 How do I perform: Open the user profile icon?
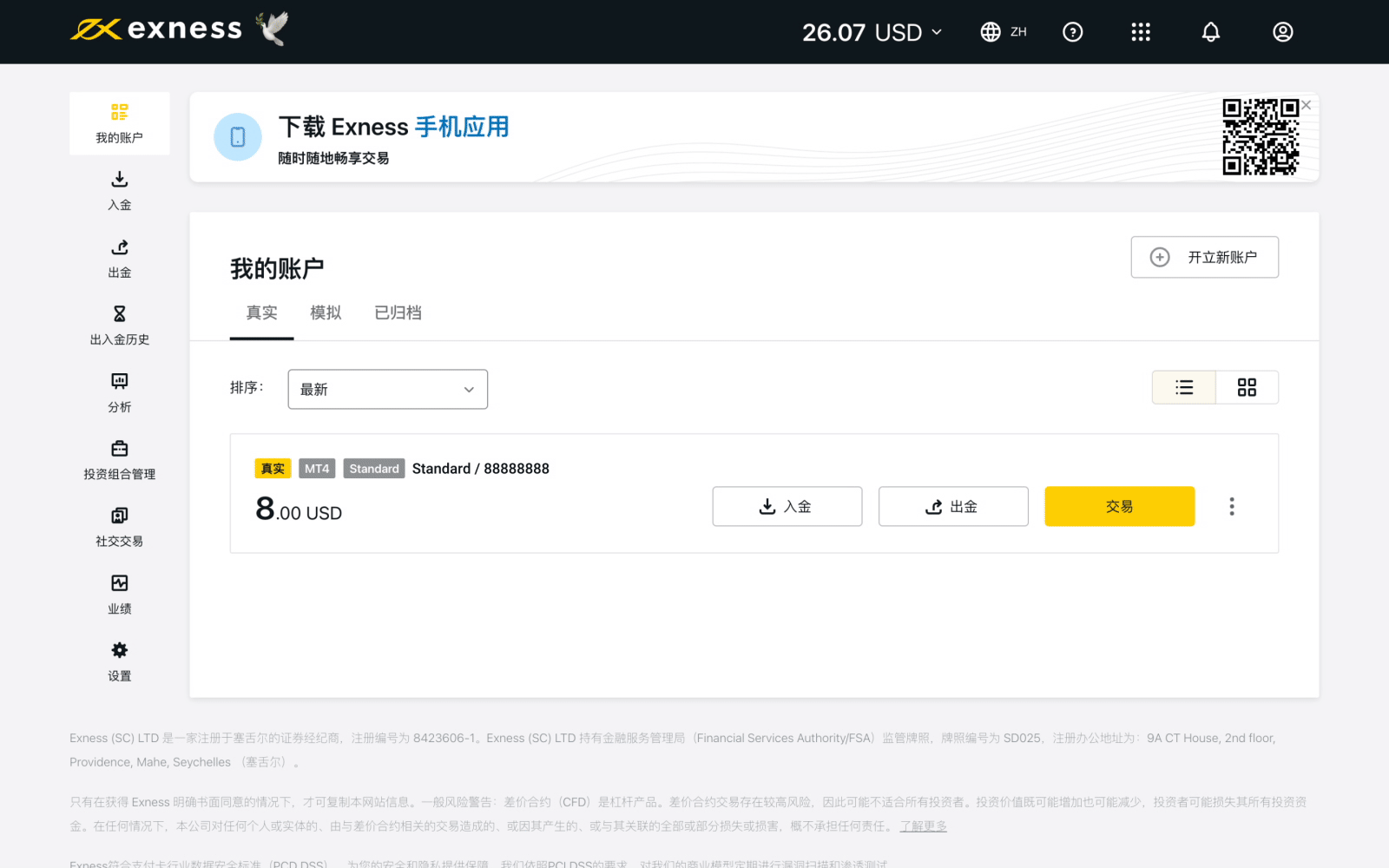click(x=1283, y=32)
